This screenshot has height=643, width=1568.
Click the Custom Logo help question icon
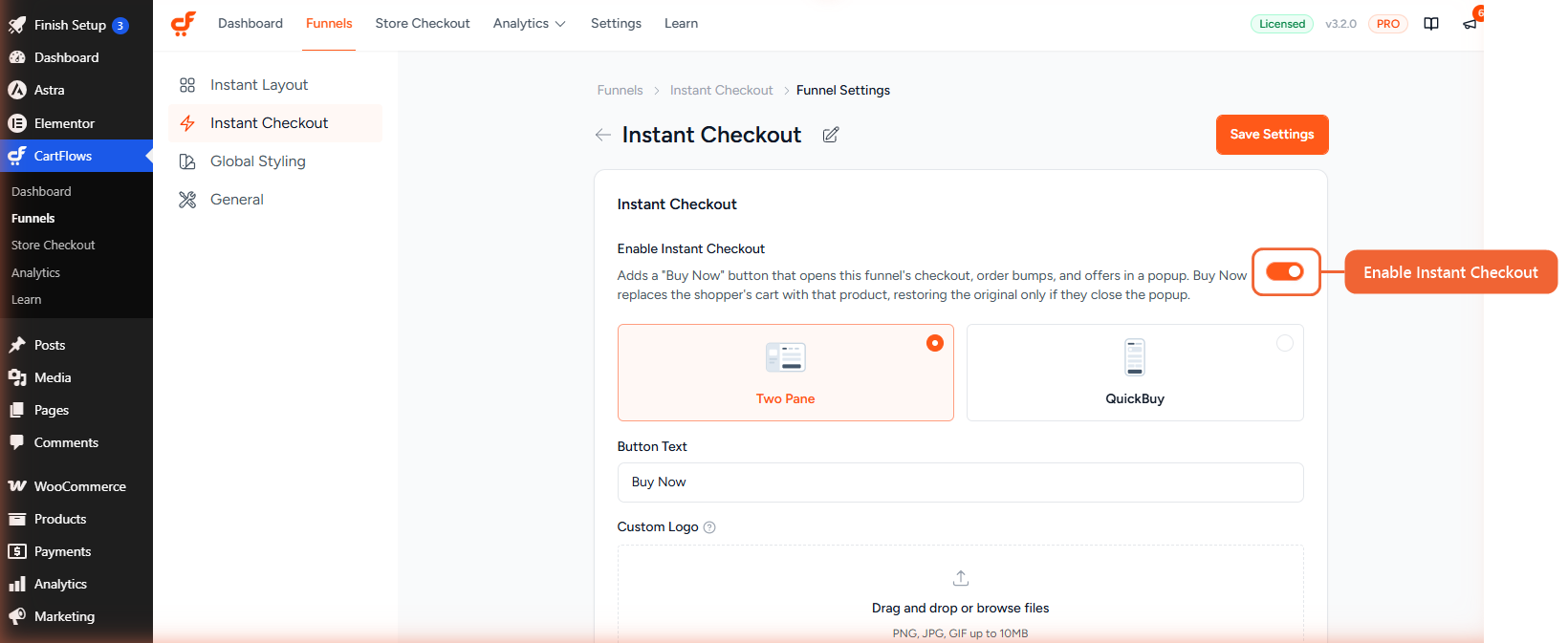(709, 527)
